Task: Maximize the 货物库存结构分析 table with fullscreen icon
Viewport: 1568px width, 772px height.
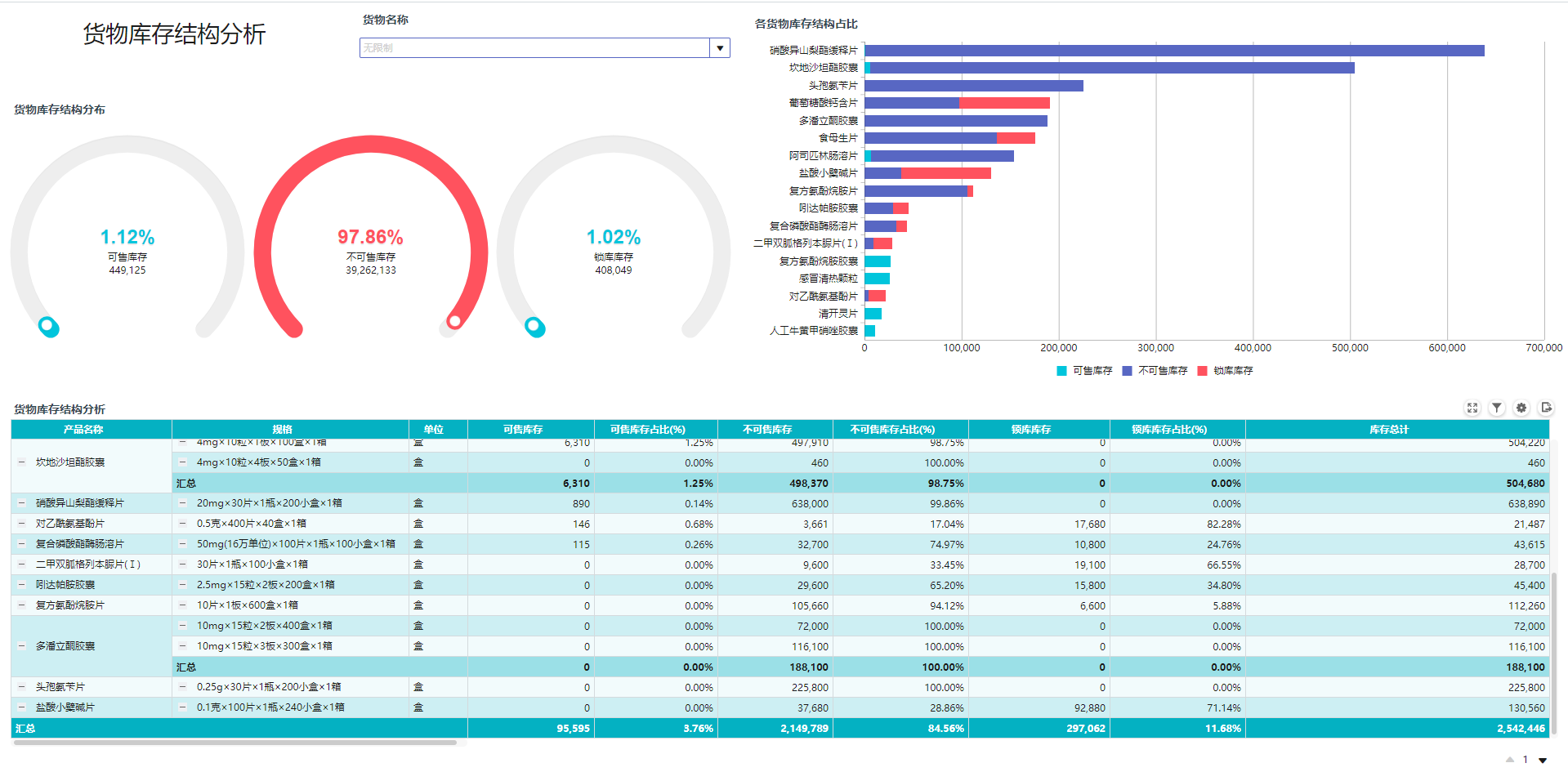Action: click(x=1472, y=408)
